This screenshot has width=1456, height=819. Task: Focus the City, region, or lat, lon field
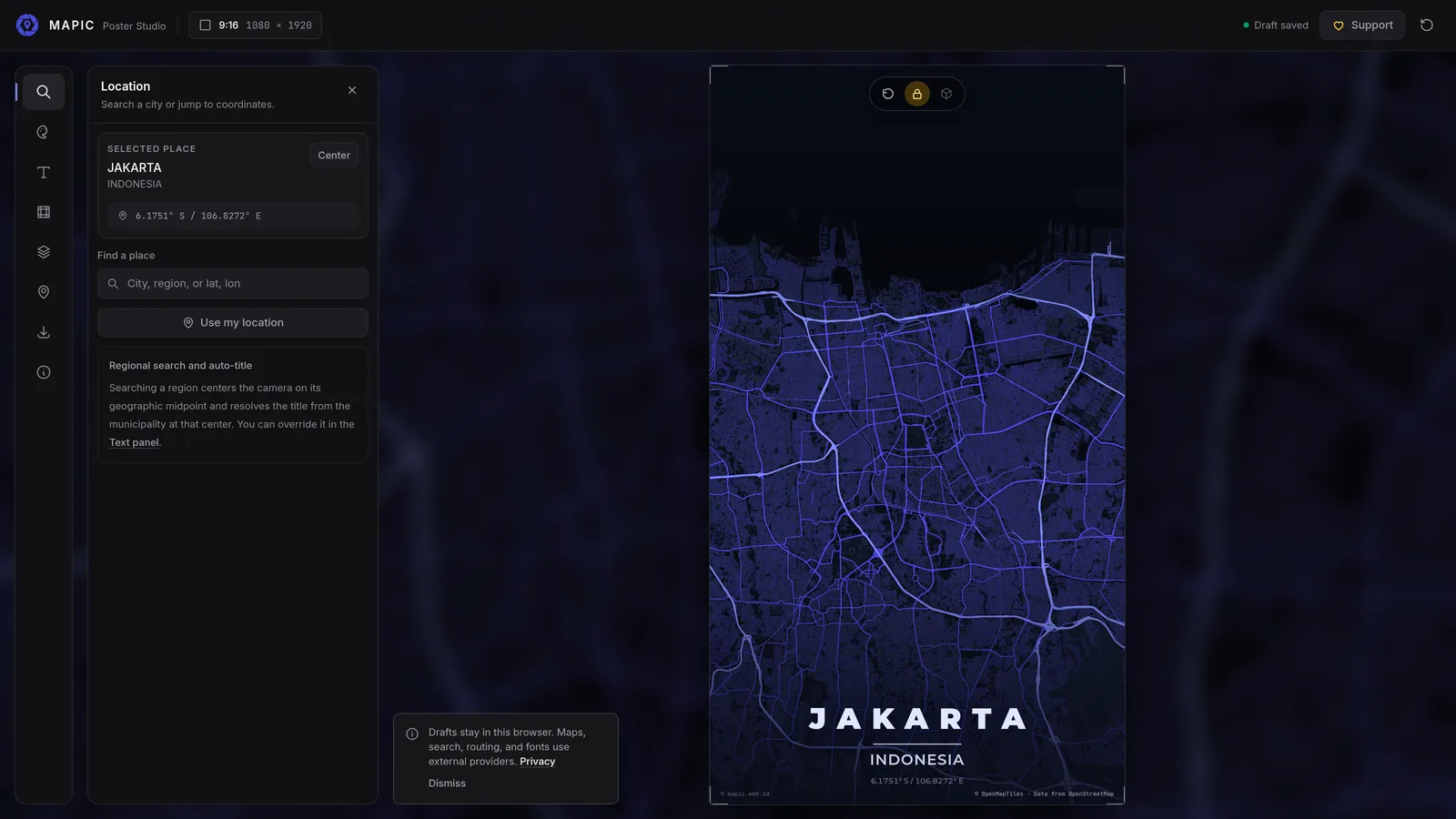click(233, 284)
